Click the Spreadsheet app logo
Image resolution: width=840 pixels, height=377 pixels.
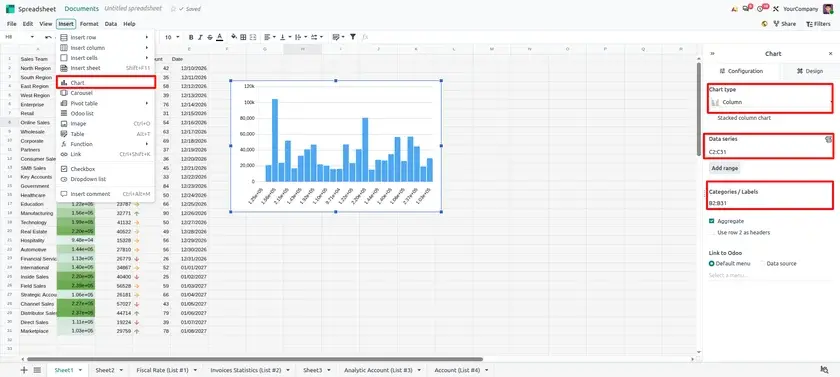pos(10,9)
